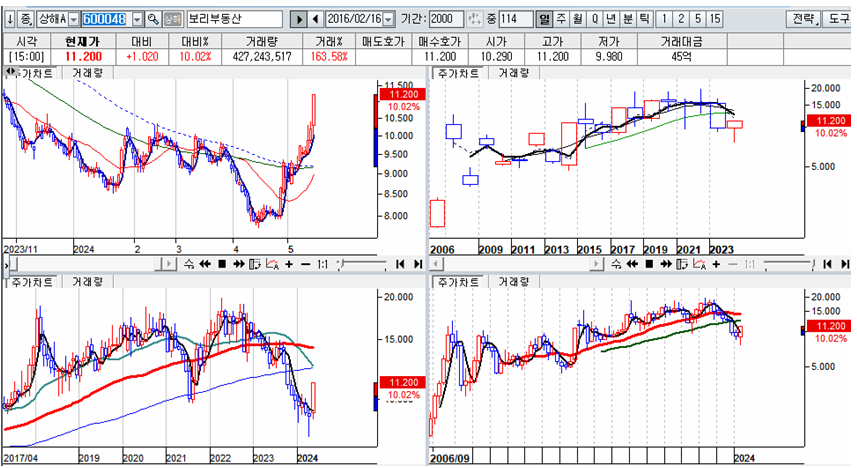Choose the 2 interval button
This screenshot has width=857, height=468.
pos(681,19)
